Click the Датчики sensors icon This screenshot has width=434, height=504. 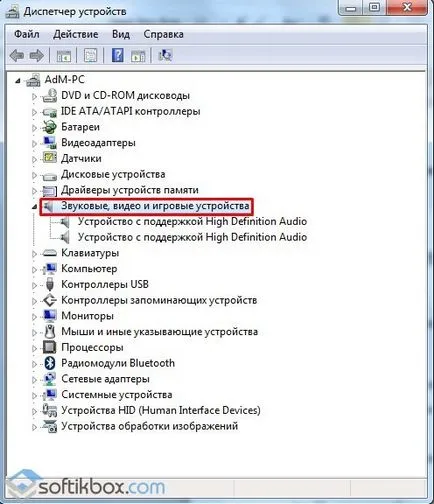click(50, 158)
